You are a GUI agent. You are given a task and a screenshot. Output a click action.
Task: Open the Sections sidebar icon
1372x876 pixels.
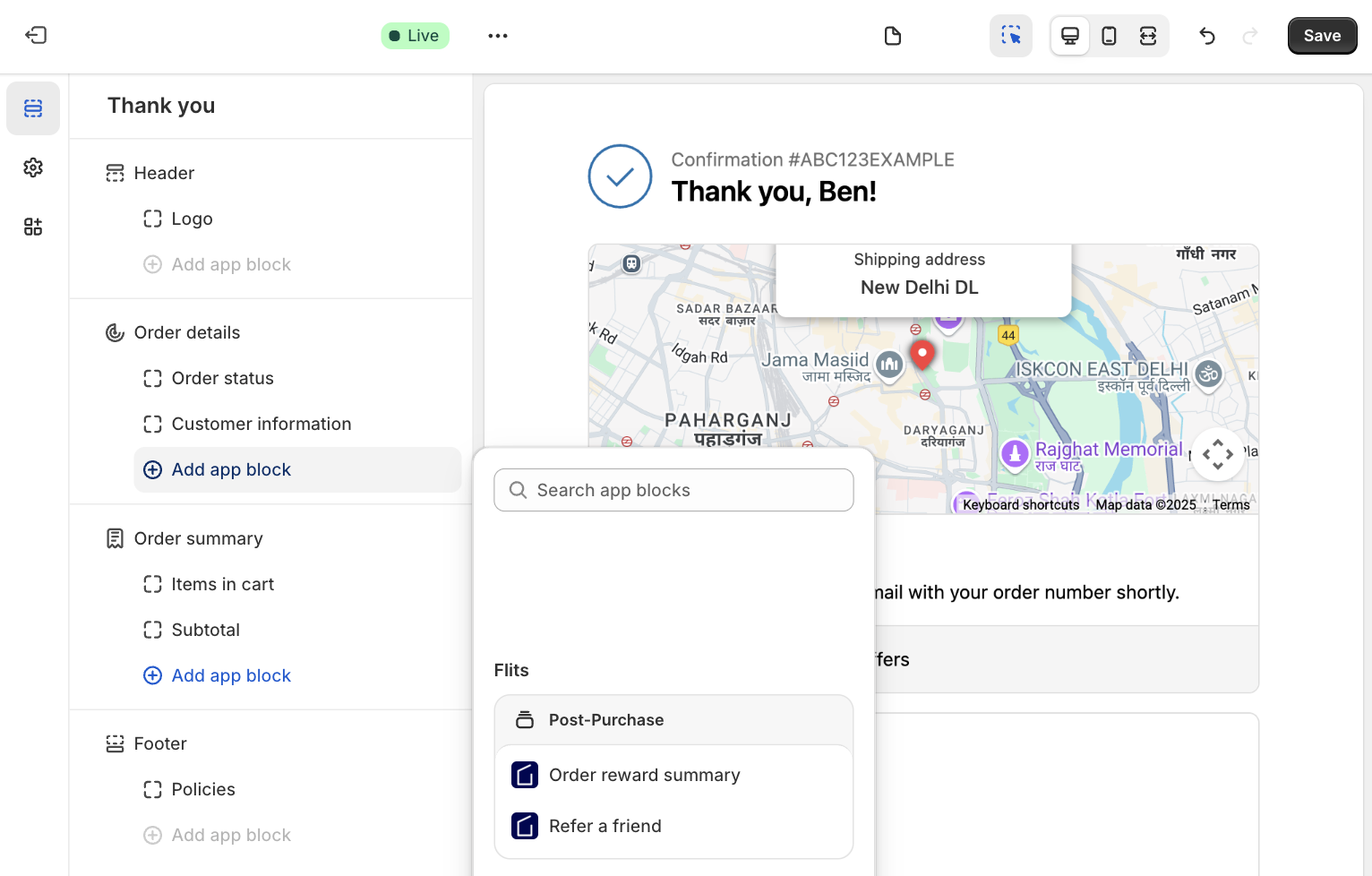[x=33, y=108]
